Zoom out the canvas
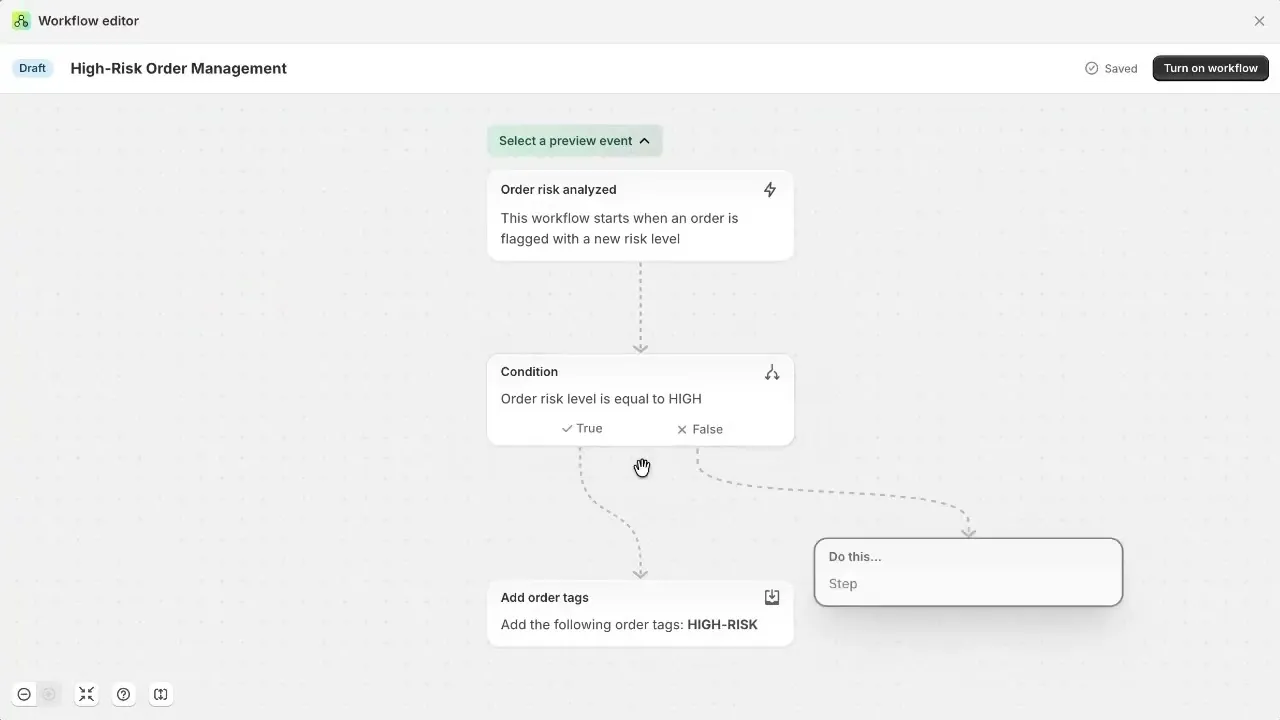The width and height of the screenshot is (1280, 720). click(x=24, y=694)
